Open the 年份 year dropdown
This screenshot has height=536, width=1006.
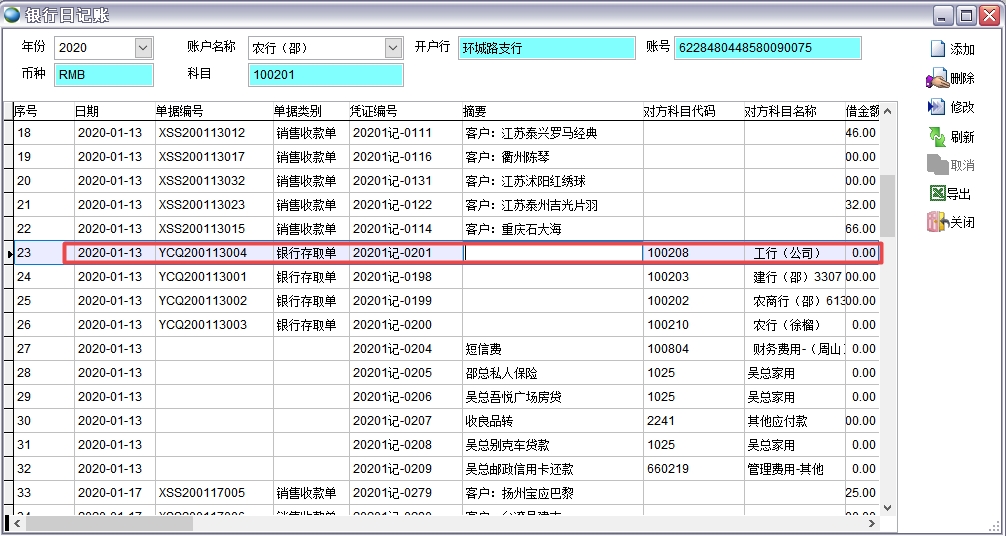pyautogui.click(x=143, y=48)
